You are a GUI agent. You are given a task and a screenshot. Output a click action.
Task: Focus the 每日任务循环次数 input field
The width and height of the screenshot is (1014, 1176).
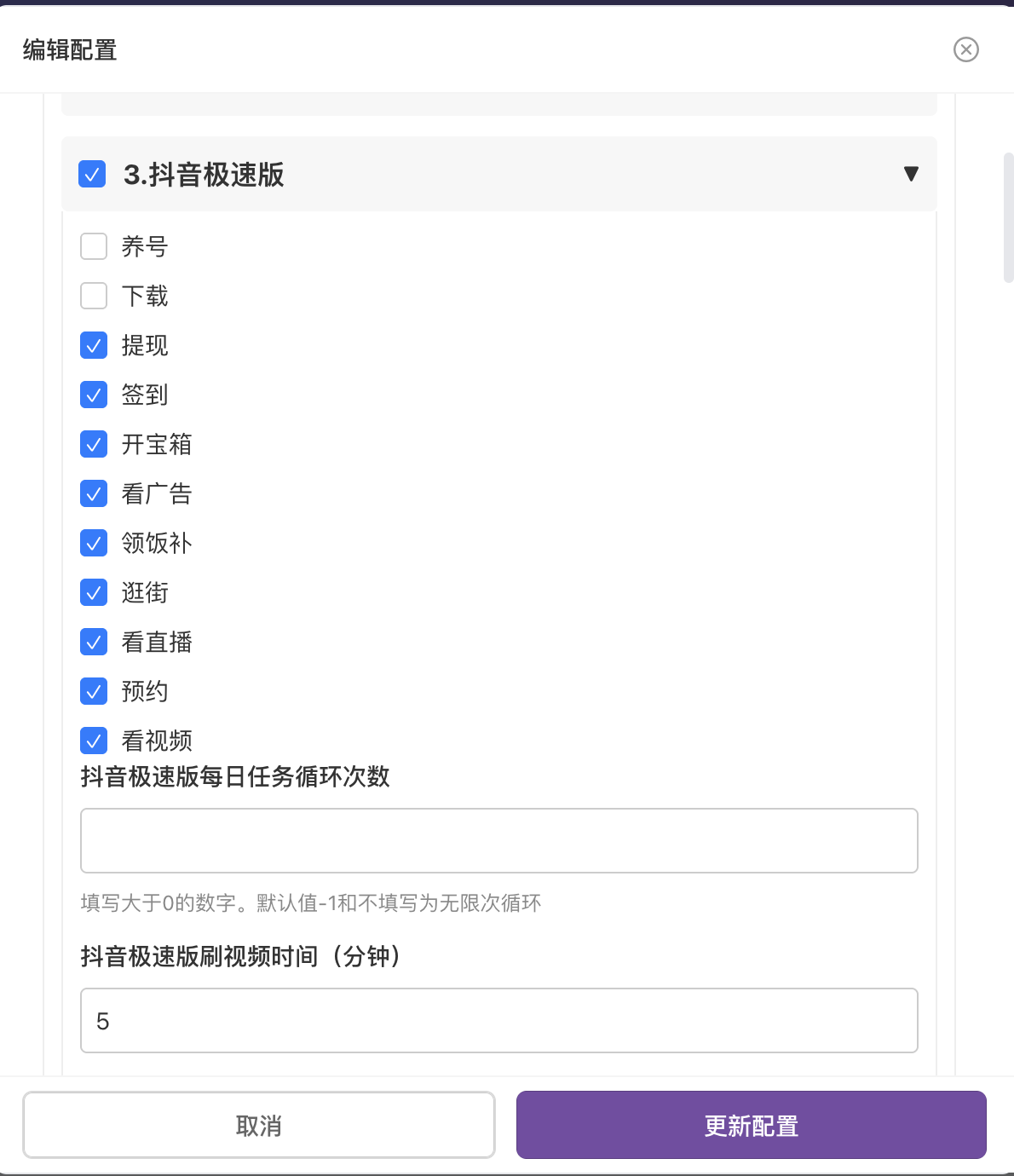point(499,840)
